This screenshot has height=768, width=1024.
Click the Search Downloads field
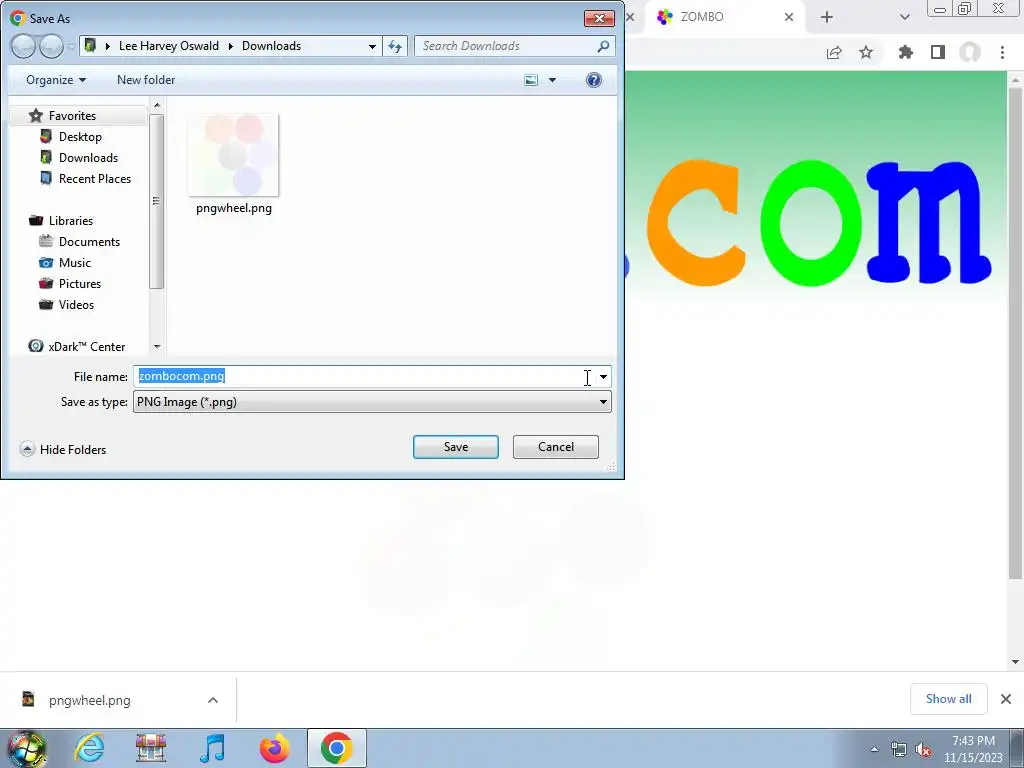pyautogui.click(x=506, y=46)
